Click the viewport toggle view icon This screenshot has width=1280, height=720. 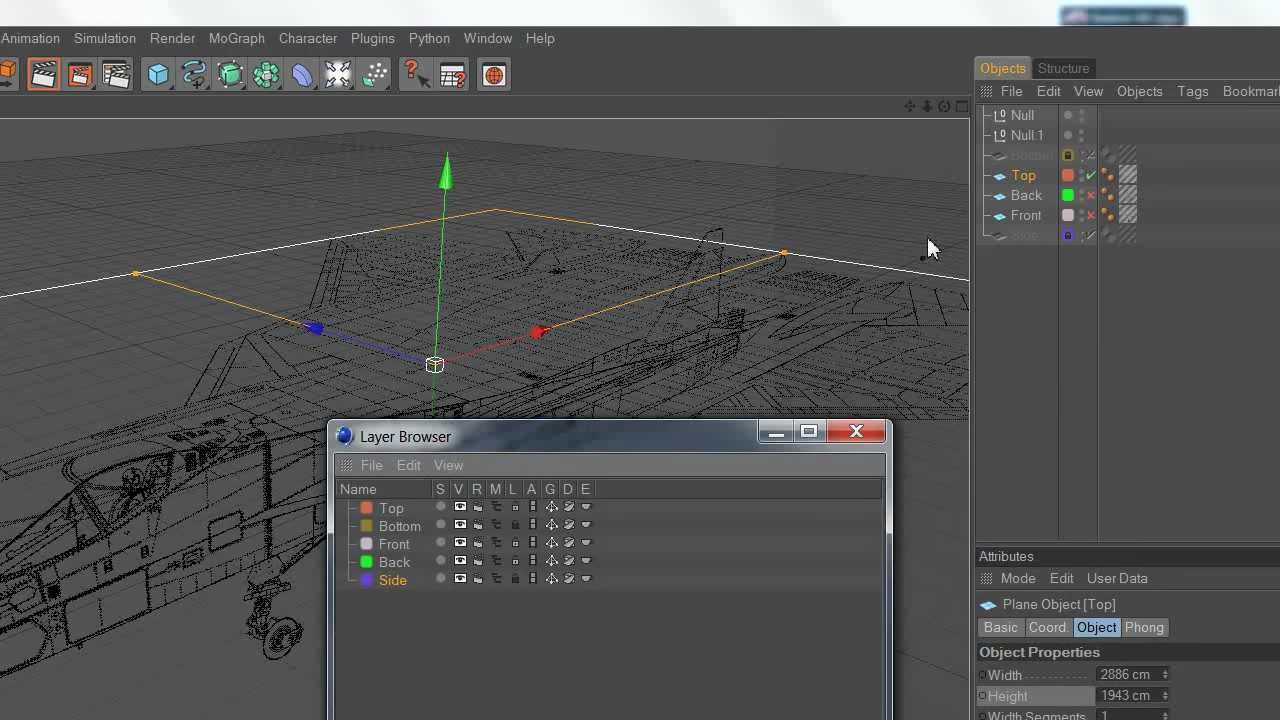click(962, 106)
